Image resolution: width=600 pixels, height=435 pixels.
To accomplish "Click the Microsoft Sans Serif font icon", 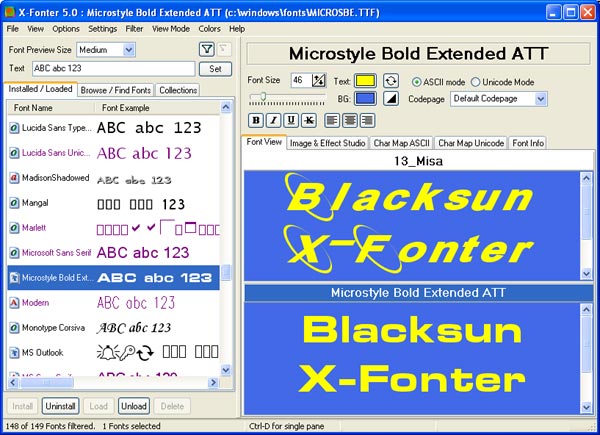I will click(x=14, y=253).
